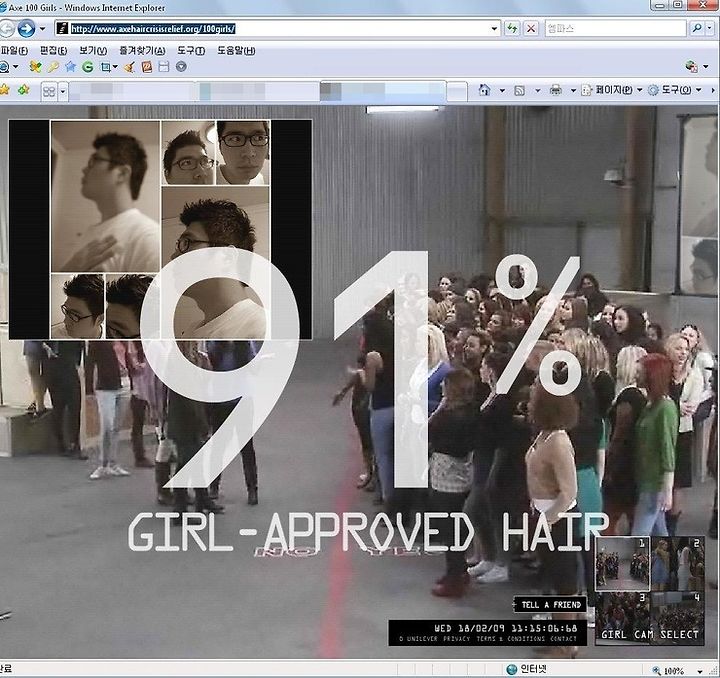Expand dropdown beside the globe-document toolbar icon
This screenshot has width=720, height=678.
tap(706, 67)
